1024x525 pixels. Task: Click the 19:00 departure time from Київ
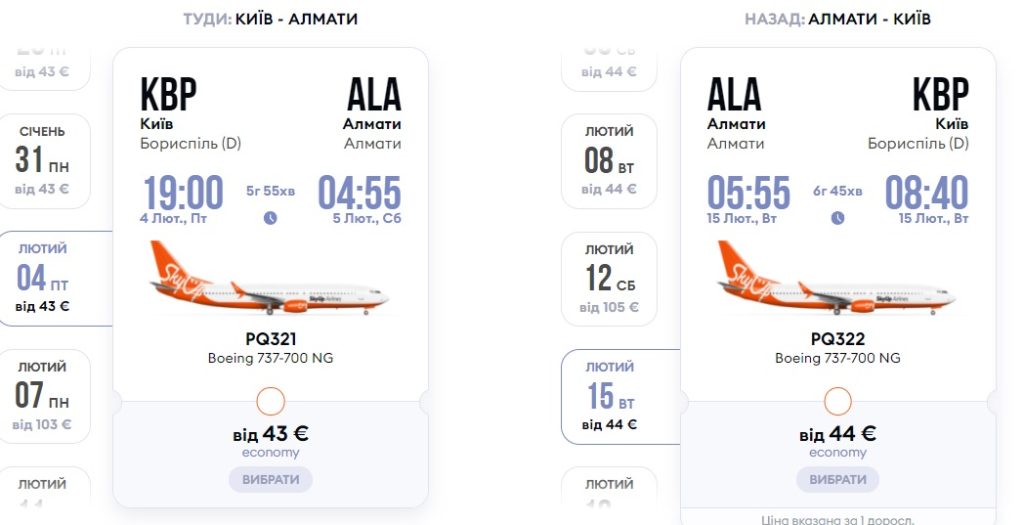pyautogui.click(x=183, y=192)
